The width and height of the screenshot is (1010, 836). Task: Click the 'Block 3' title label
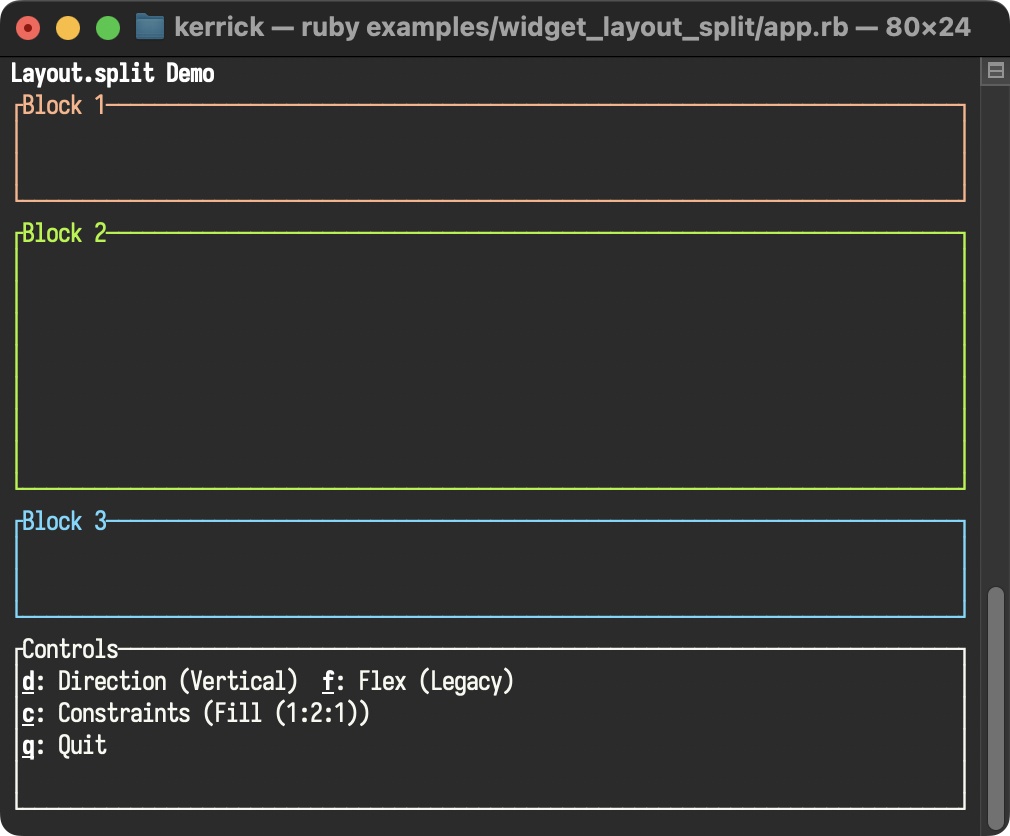click(64, 521)
